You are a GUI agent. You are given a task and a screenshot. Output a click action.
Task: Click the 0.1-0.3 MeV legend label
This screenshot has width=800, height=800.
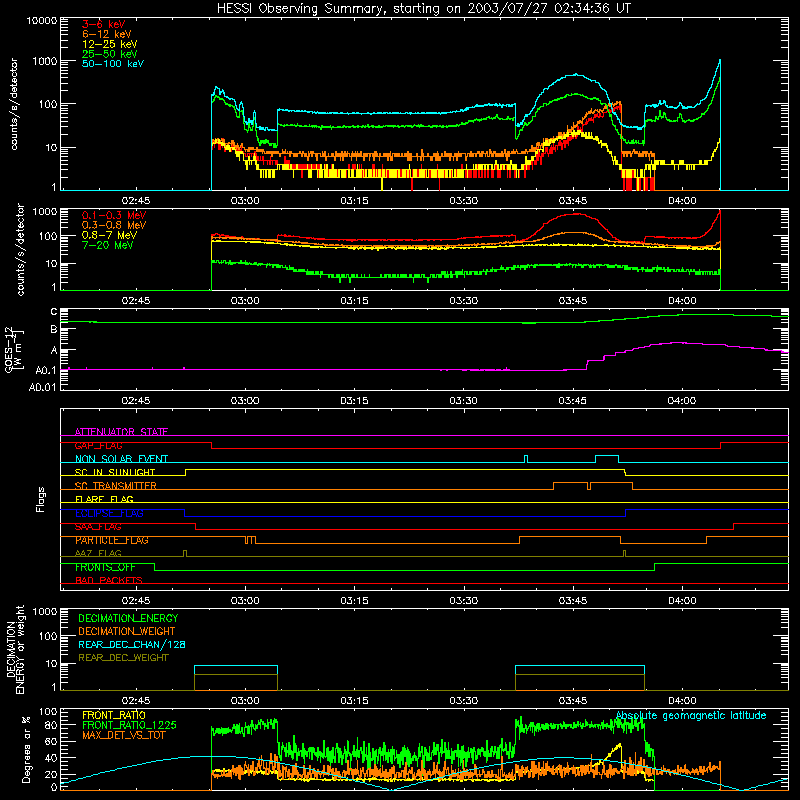(114, 215)
